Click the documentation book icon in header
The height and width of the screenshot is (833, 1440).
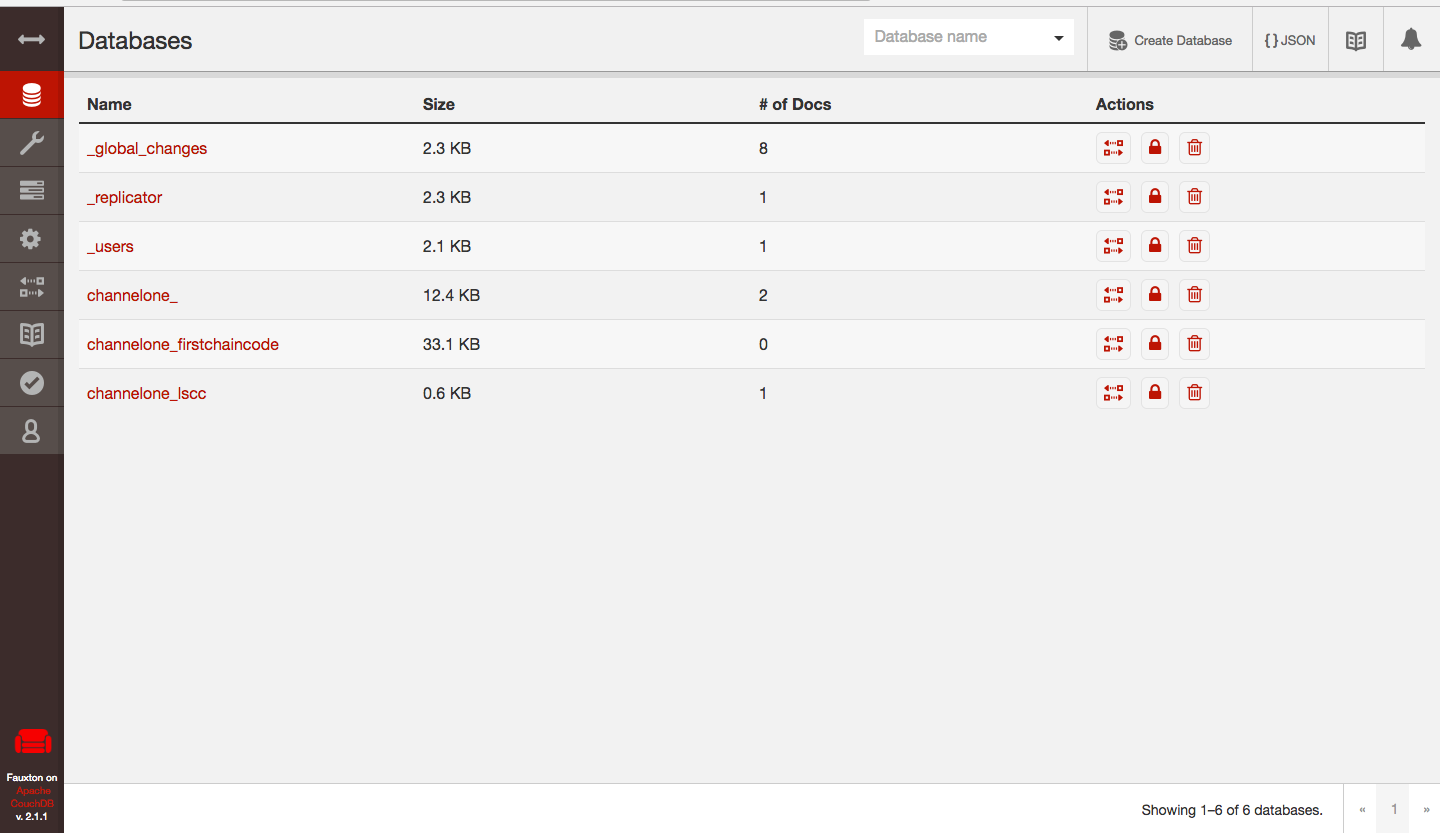(1355, 41)
